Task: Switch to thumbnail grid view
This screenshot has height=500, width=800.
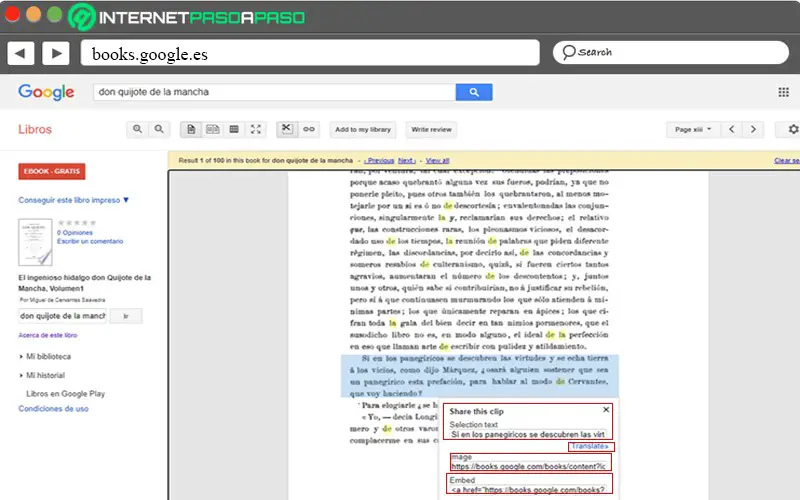Action: (x=234, y=129)
